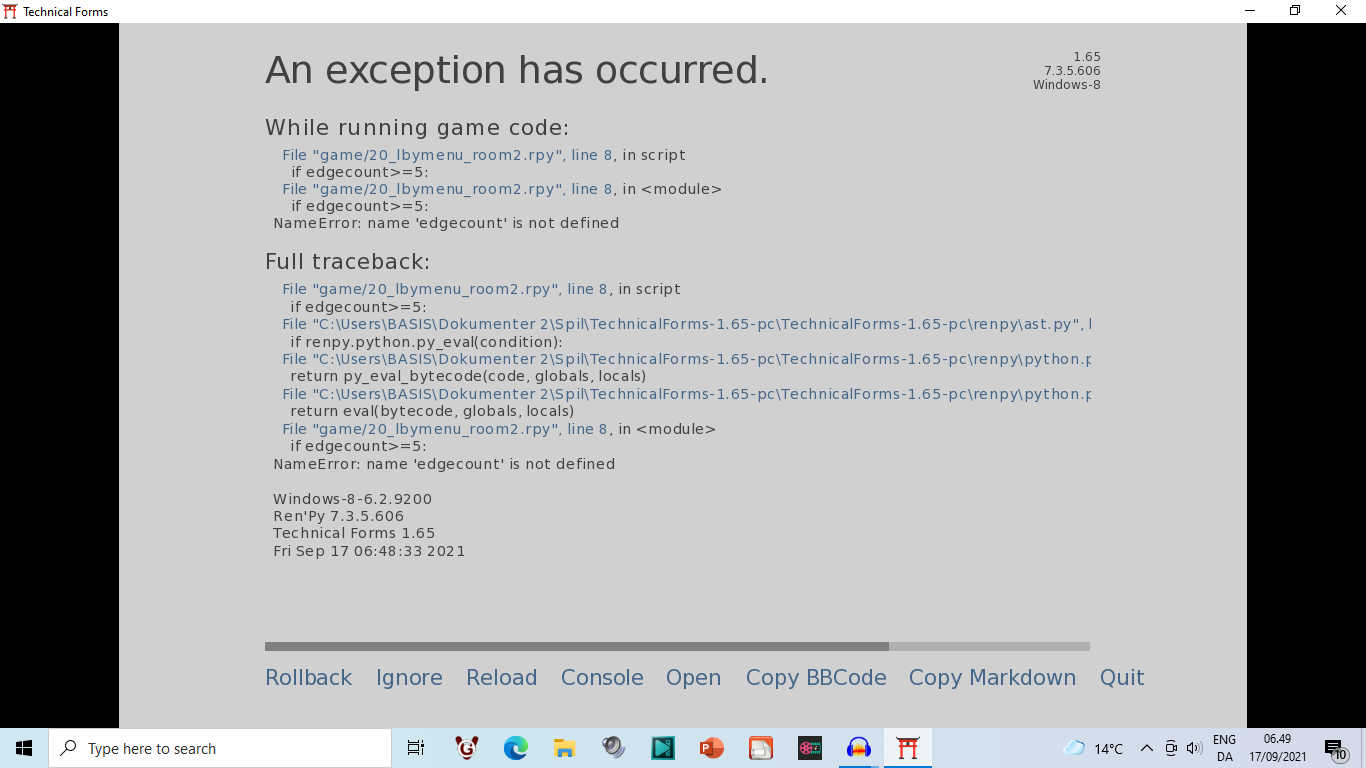Show hidden system tray icons
The width and height of the screenshot is (1366, 768).
point(1147,748)
